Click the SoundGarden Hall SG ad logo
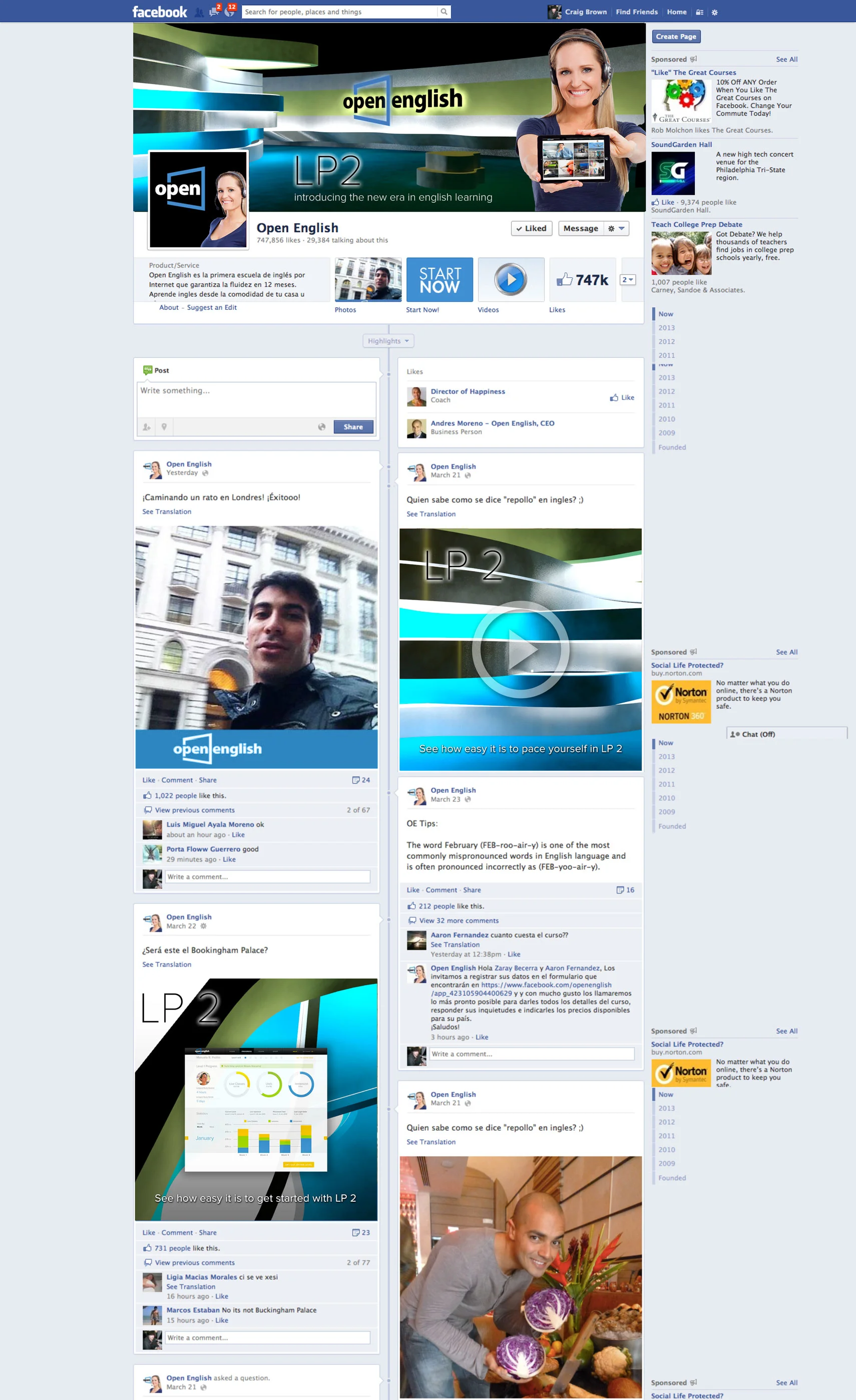Viewport: 856px width, 1400px height. click(673, 173)
